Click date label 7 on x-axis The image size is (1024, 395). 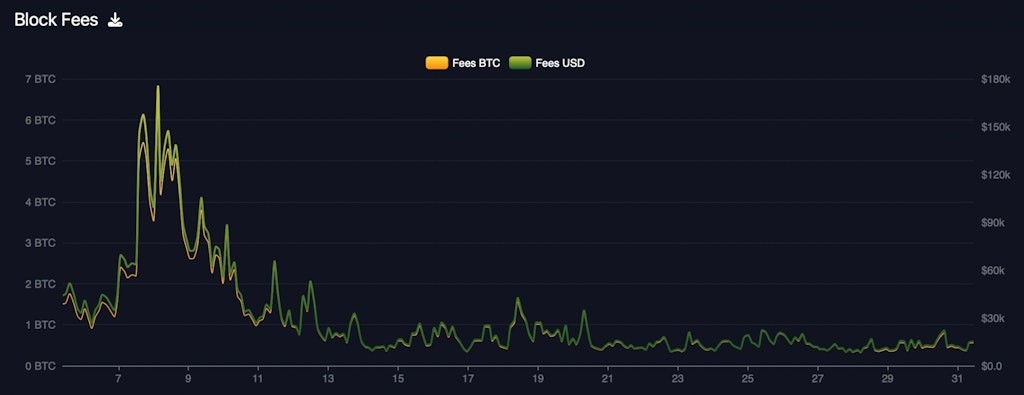[118, 379]
